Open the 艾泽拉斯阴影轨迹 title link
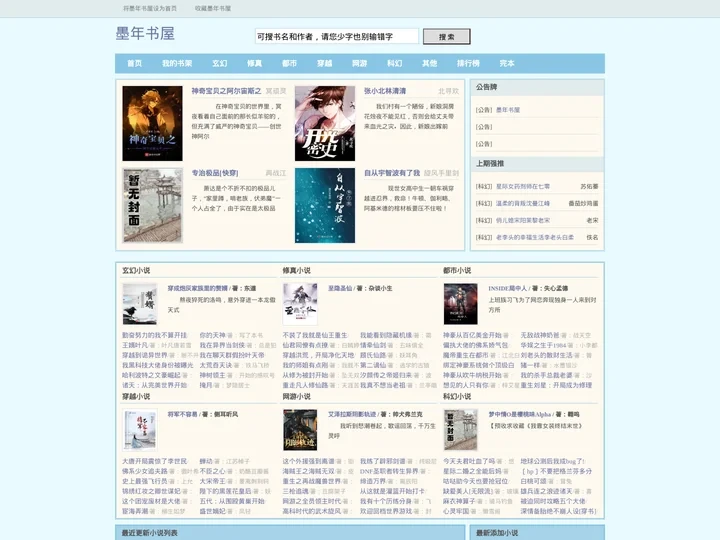Viewport: 720px width, 540px height. tap(351, 414)
